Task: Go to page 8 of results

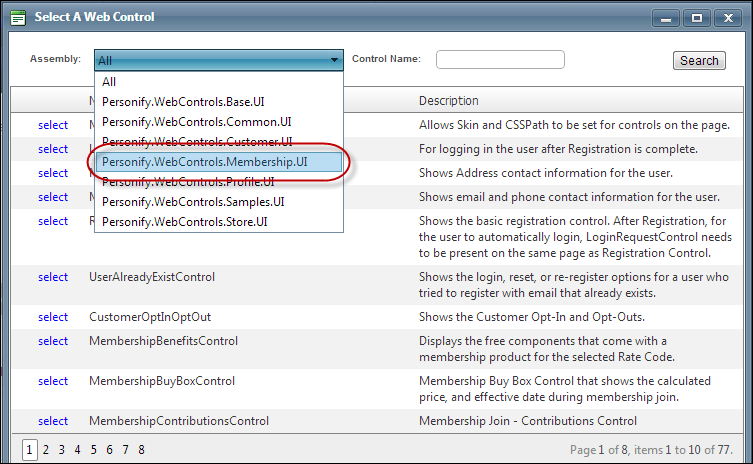Action: coord(141,450)
